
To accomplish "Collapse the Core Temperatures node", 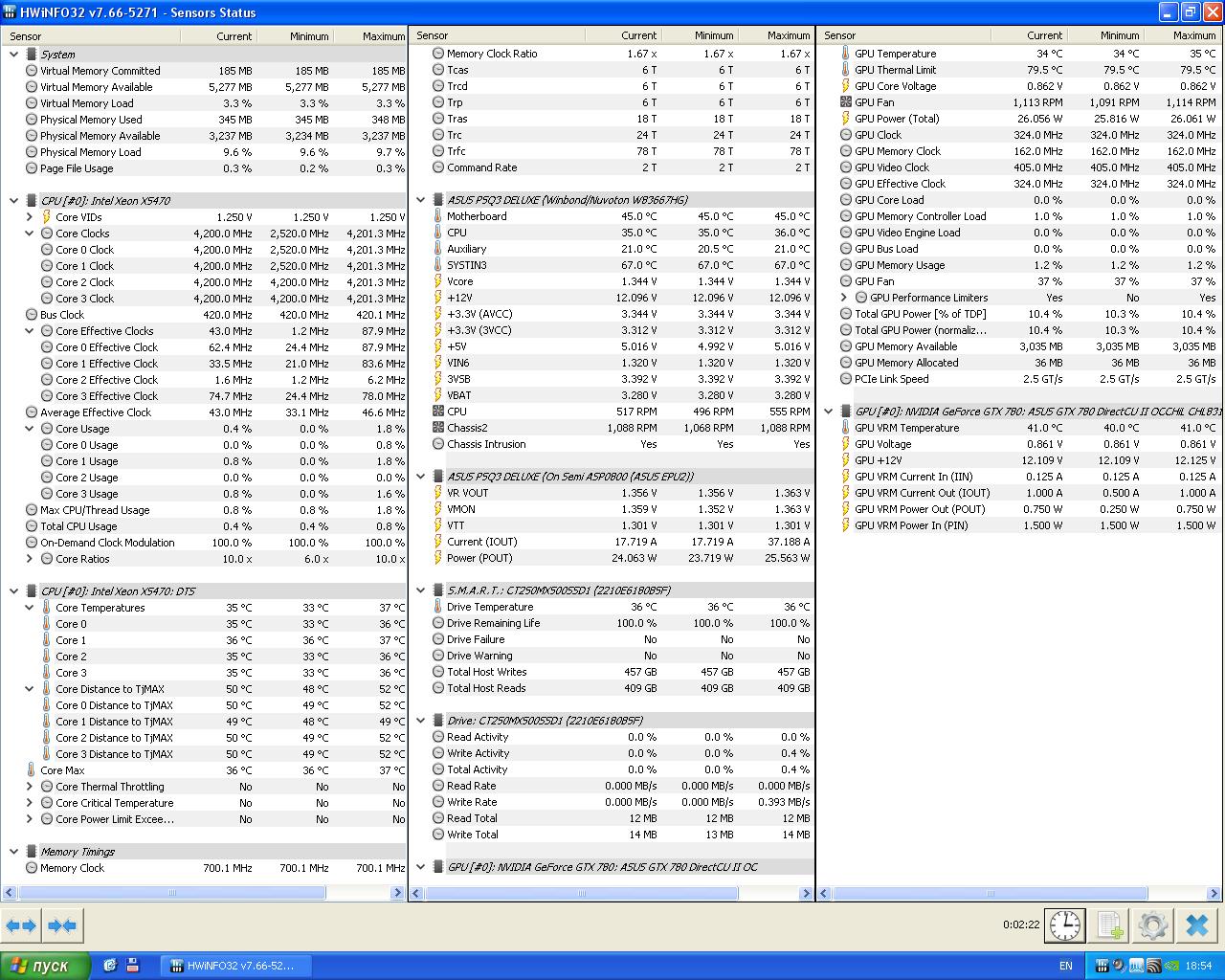I will tap(30, 608).
